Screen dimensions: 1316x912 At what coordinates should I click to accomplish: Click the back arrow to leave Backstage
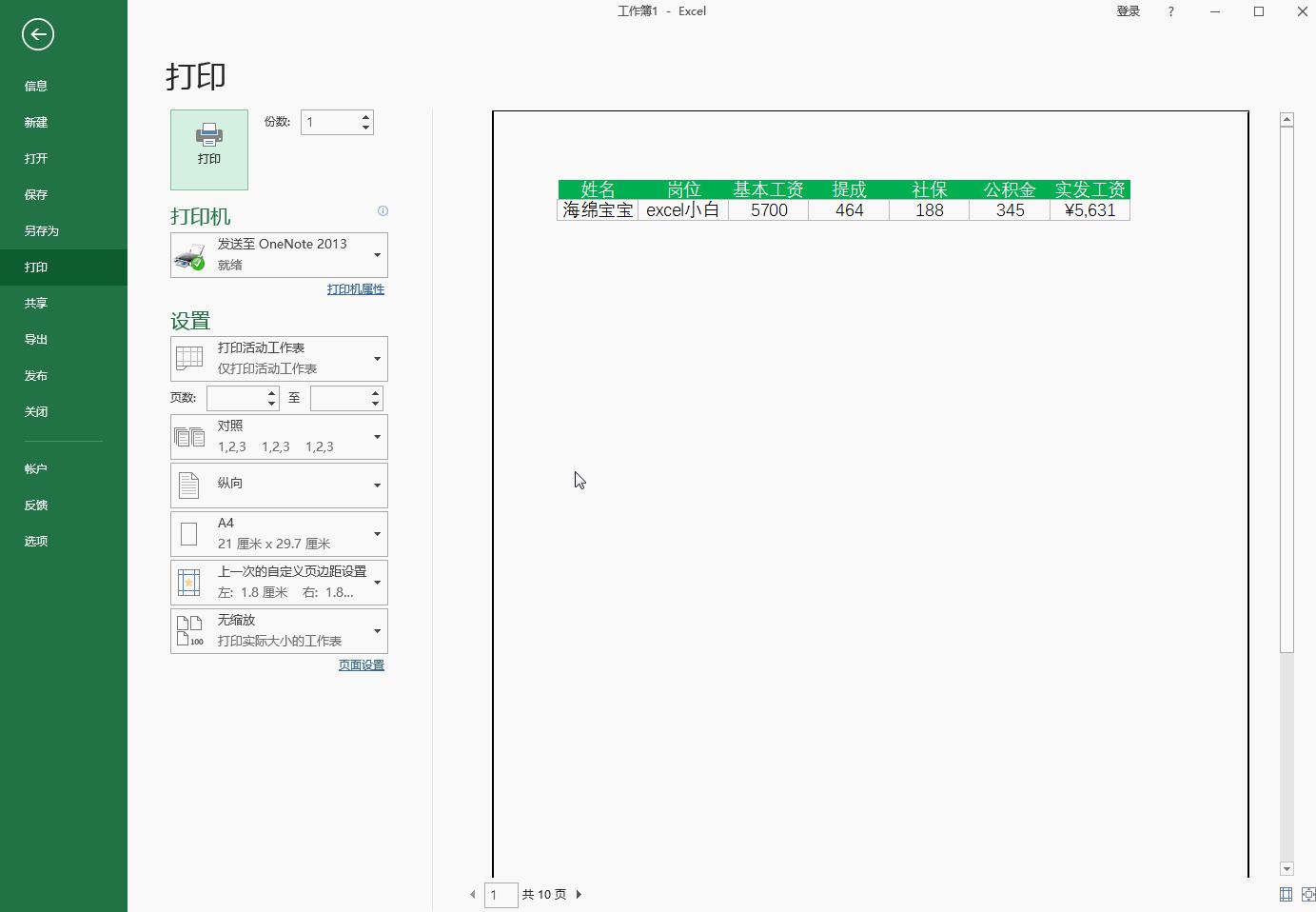pyautogui.click(x=38, y=35)
